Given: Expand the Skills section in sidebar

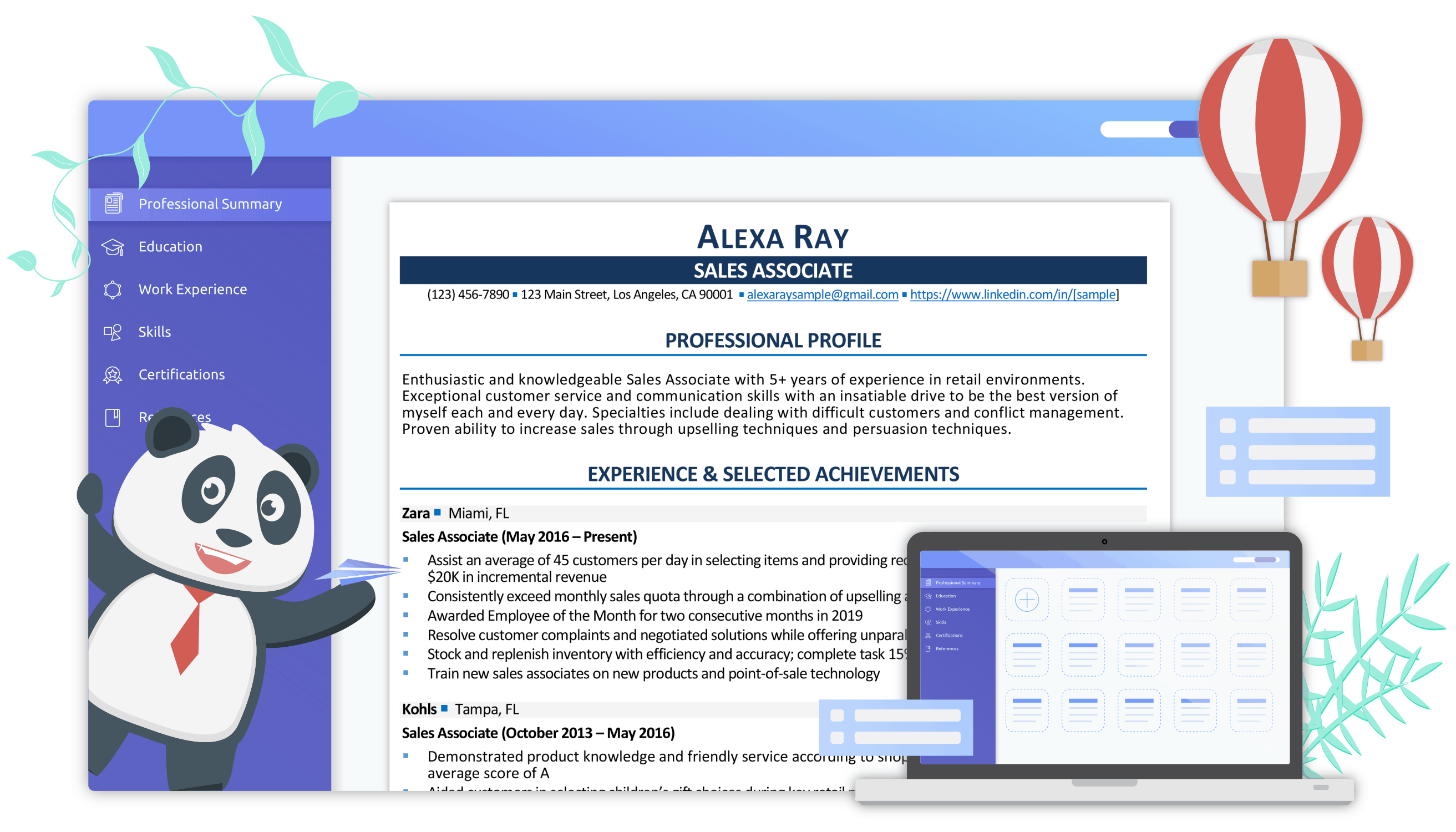Looking at the screenshot, I should 153,331.
